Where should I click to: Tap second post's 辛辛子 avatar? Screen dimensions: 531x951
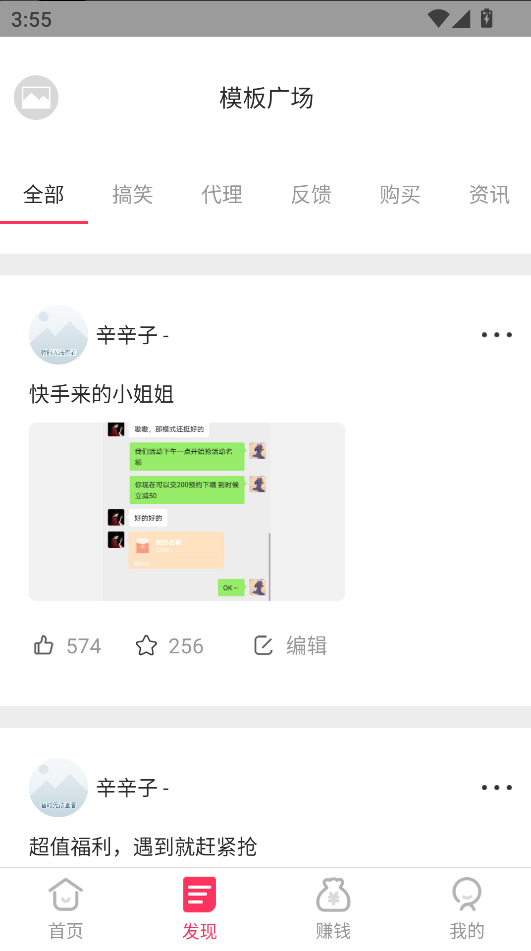point(58,787)
